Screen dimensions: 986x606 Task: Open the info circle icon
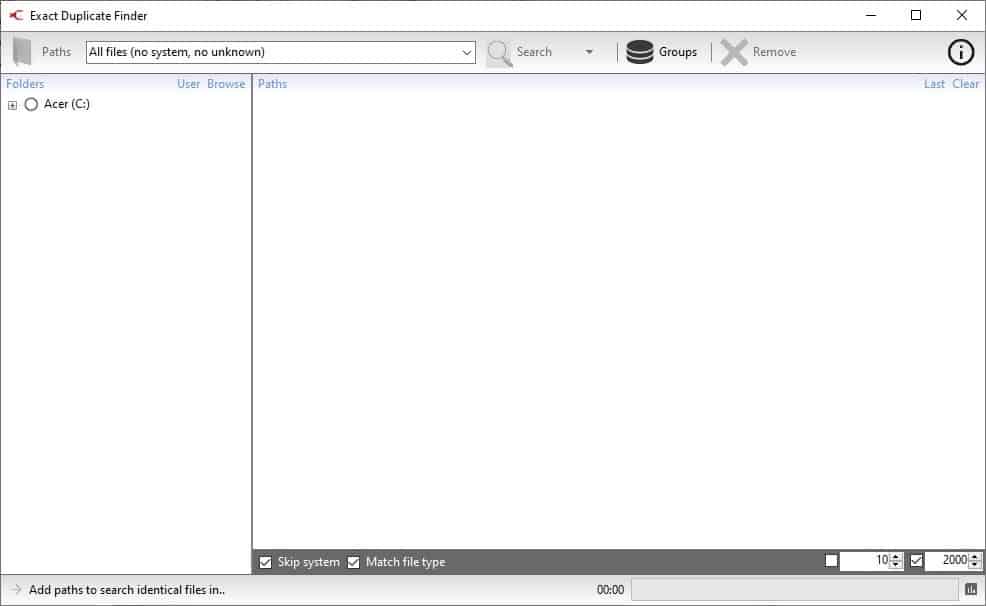point(960,52)
